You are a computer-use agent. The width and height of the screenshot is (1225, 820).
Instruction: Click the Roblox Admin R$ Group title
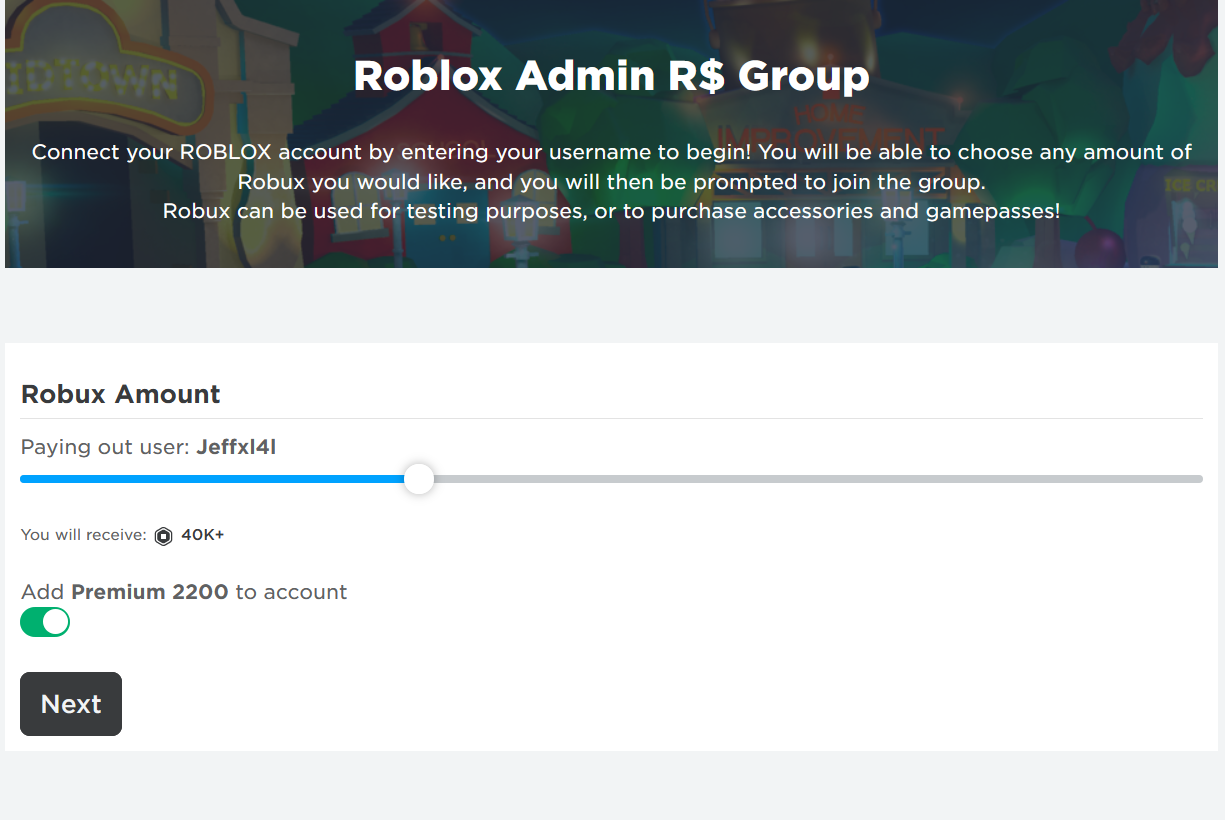click(x=612, y=76)
